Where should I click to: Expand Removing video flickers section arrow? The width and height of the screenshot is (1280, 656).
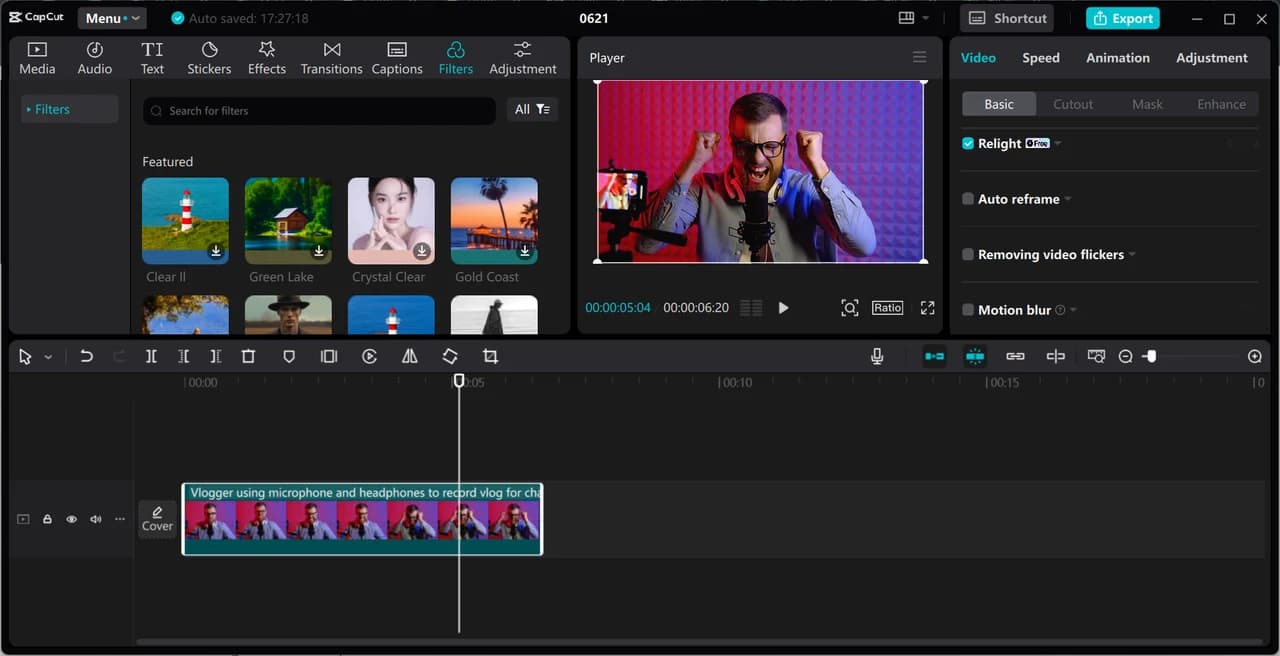pyautogui.click(x=1132, y=255)
